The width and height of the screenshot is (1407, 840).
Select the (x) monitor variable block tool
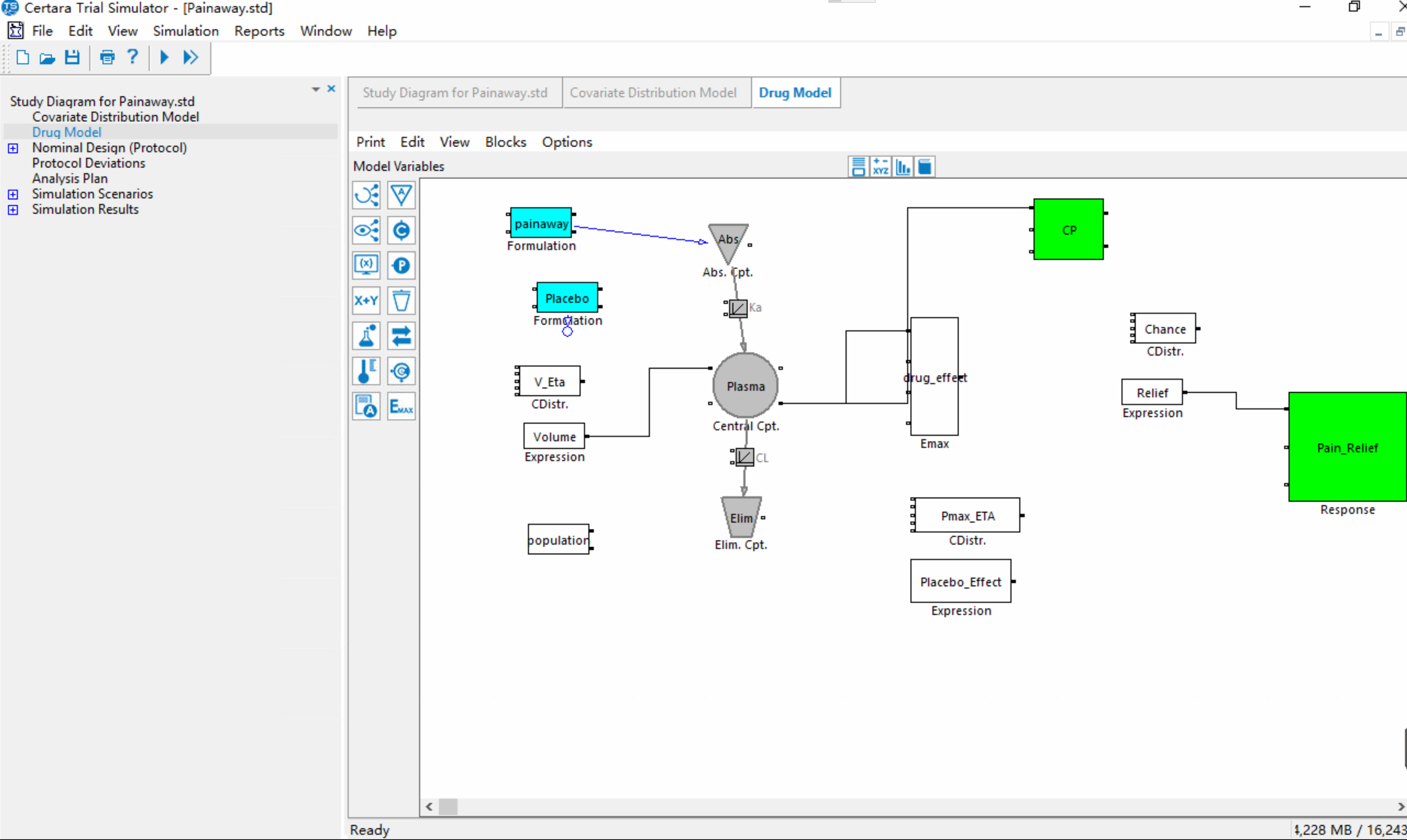[x=366, y=265]
